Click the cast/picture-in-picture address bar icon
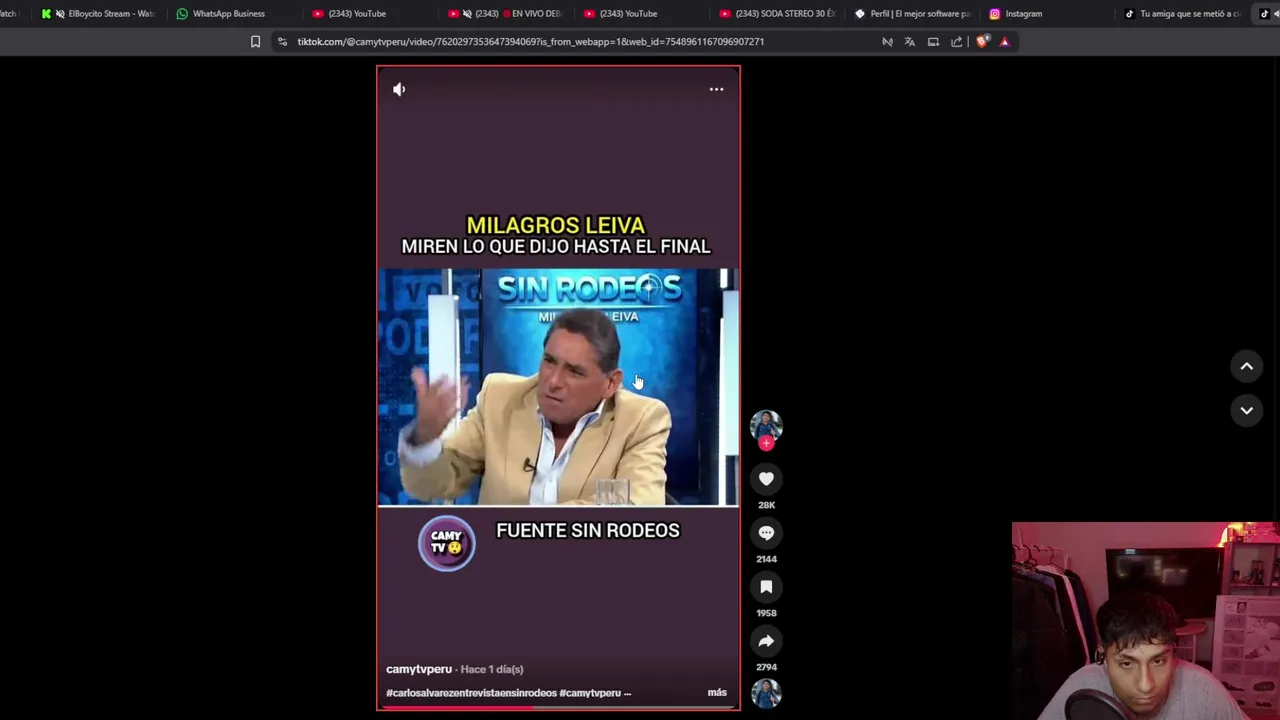This screenshot has height=720, width=1280. pos(933,41)
